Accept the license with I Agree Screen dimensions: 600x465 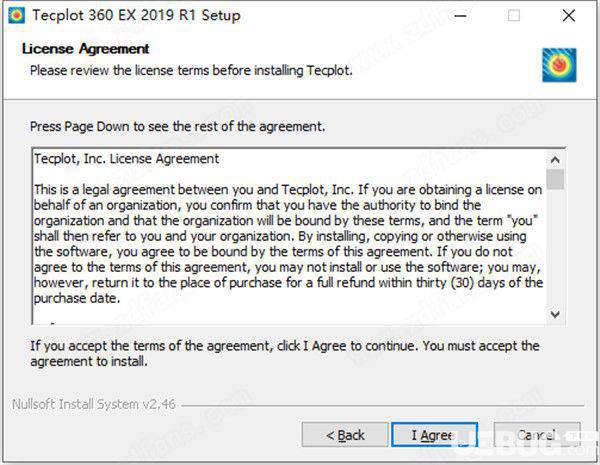[435, 435]
